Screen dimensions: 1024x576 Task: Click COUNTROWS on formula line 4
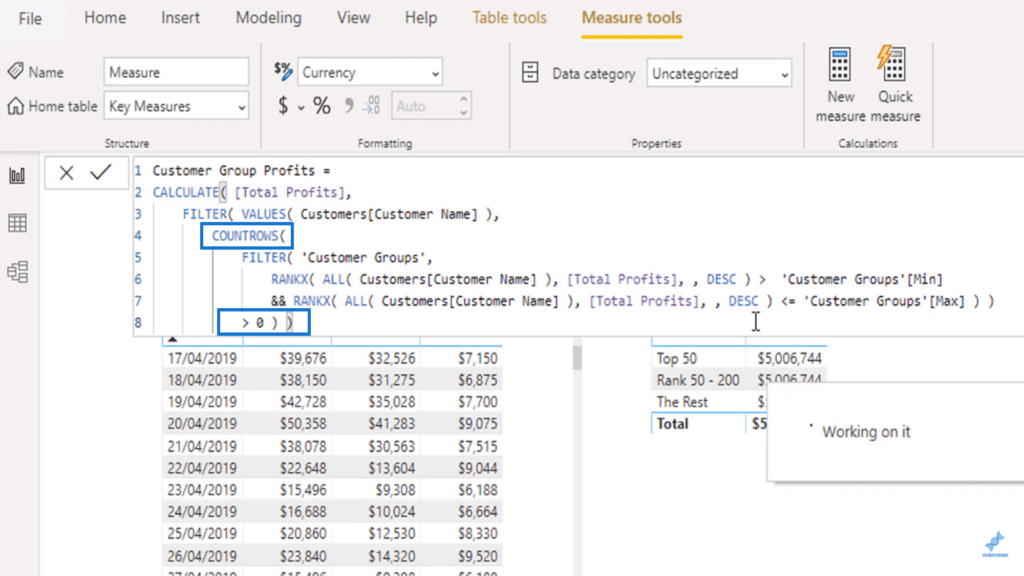pyautogui.click(x=245, y=236)
